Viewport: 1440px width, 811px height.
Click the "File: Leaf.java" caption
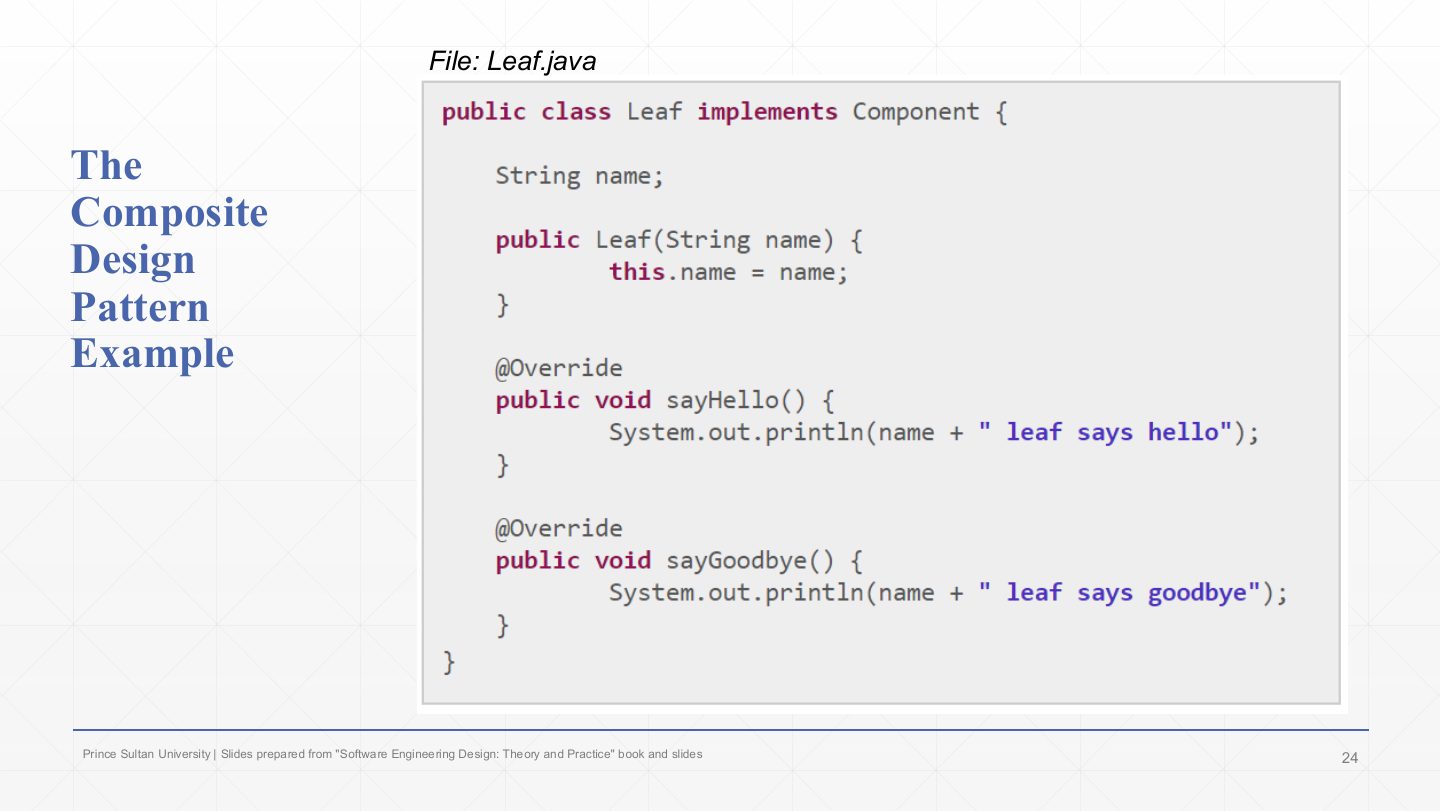[512, 62]
